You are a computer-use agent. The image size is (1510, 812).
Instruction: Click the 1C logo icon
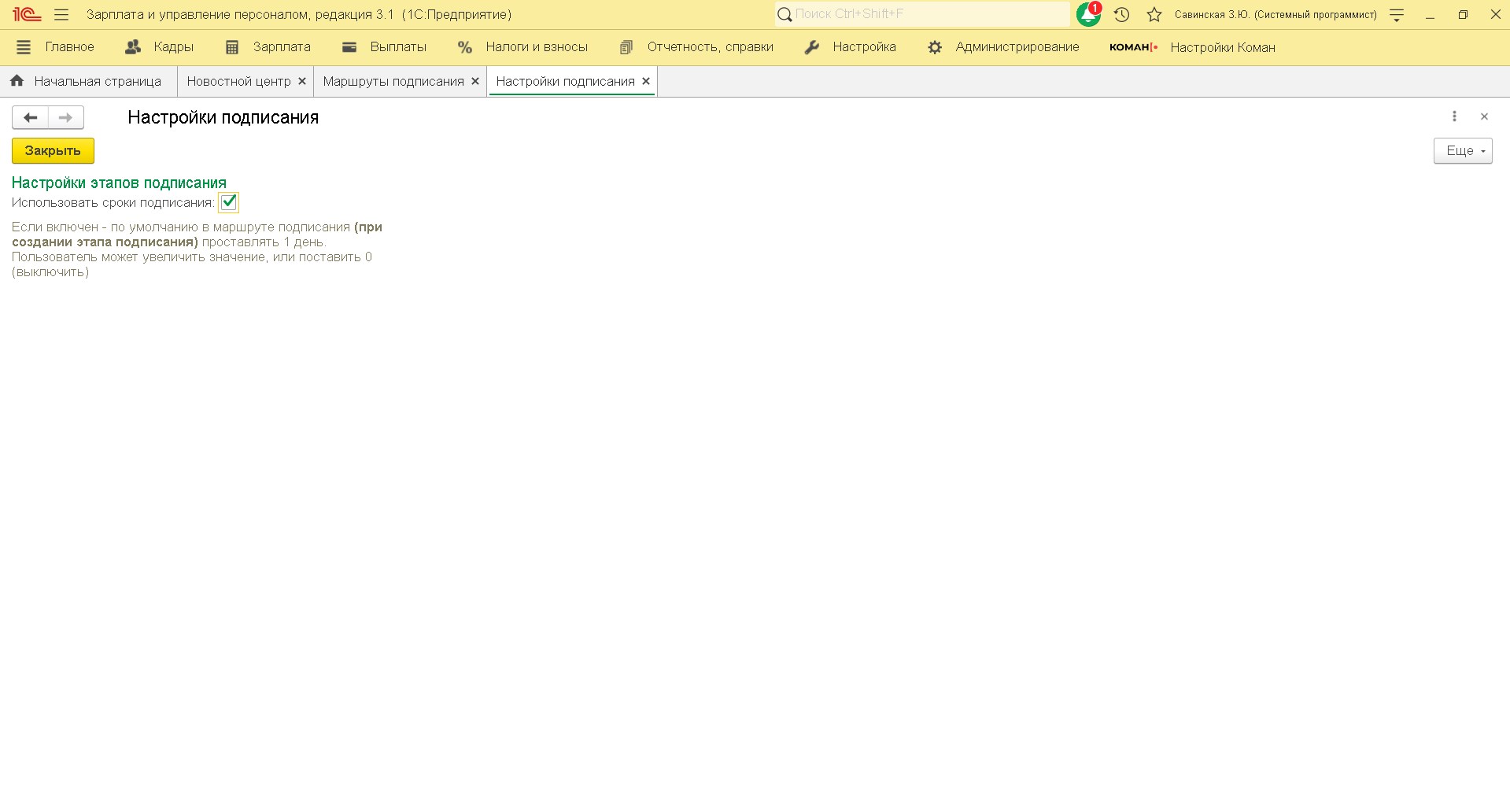point(26,15)
